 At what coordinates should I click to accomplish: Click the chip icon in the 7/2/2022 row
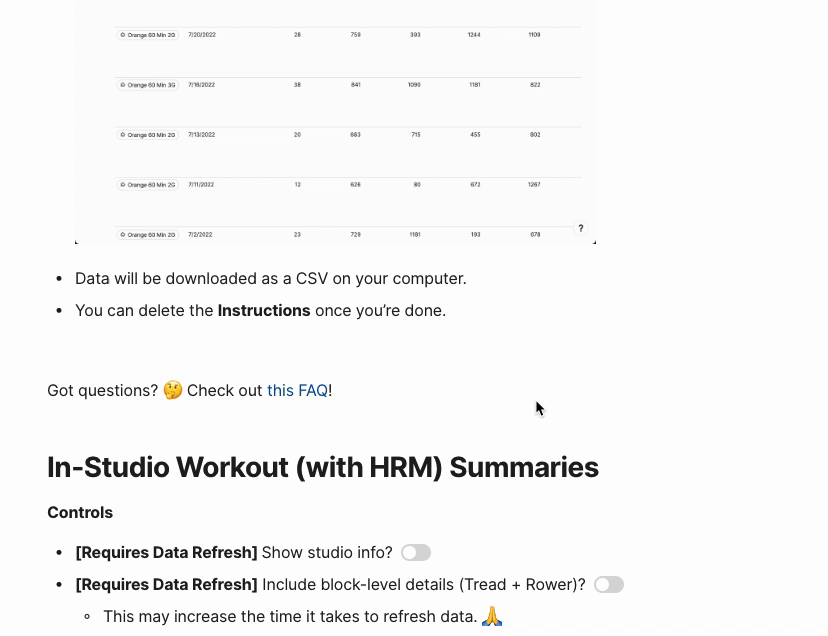pyautogui.click(x=123, y=235)
